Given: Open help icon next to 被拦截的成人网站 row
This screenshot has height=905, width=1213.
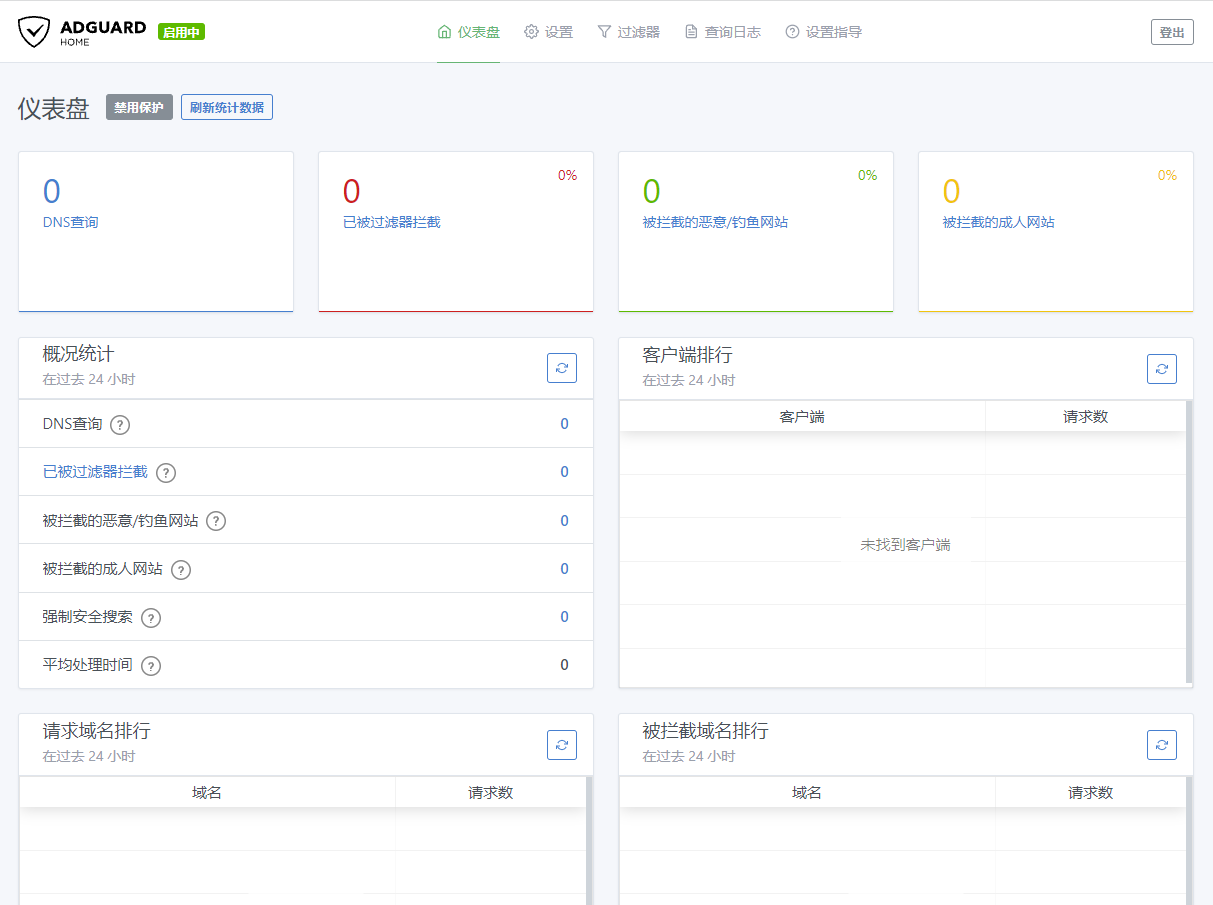Looking at the screenshot, I should [x=181, y=570].
